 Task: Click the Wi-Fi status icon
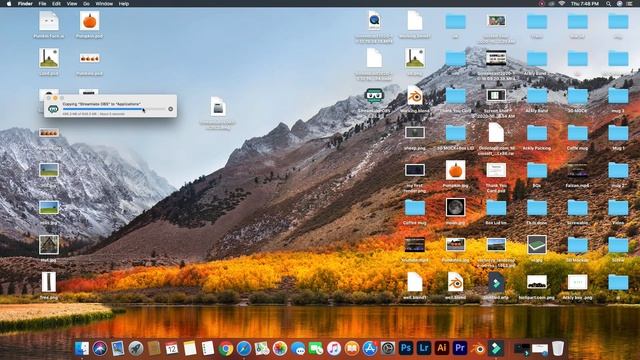(x=562, y=4)
